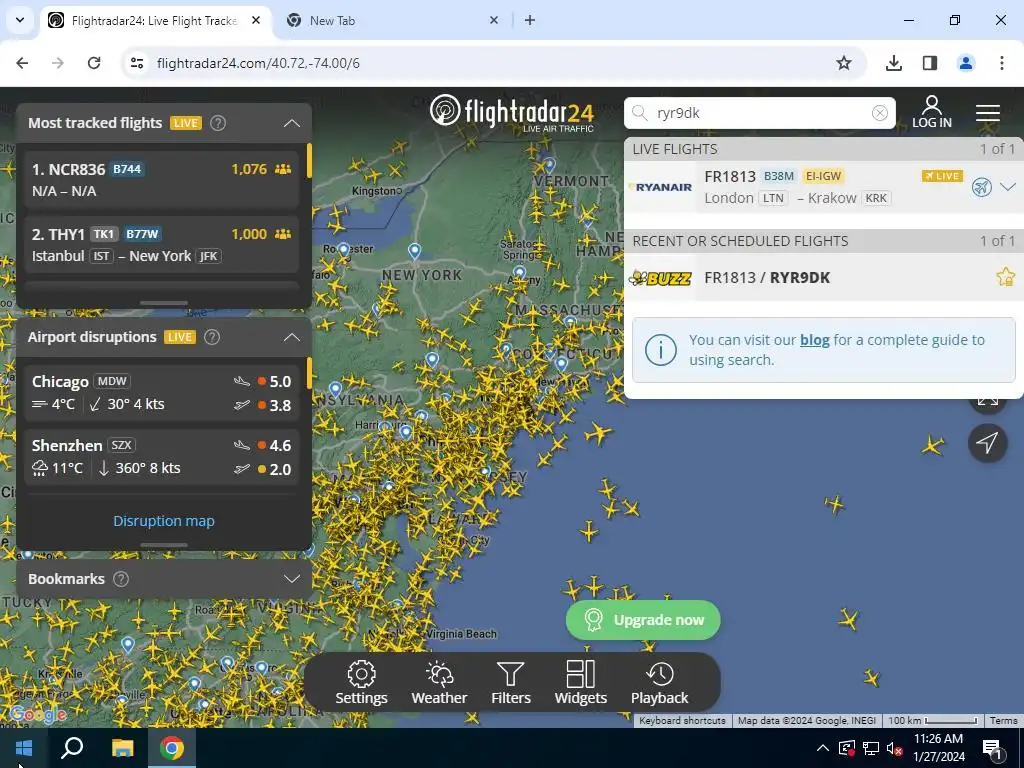Open the Weather layer options

tap(439, 683)
